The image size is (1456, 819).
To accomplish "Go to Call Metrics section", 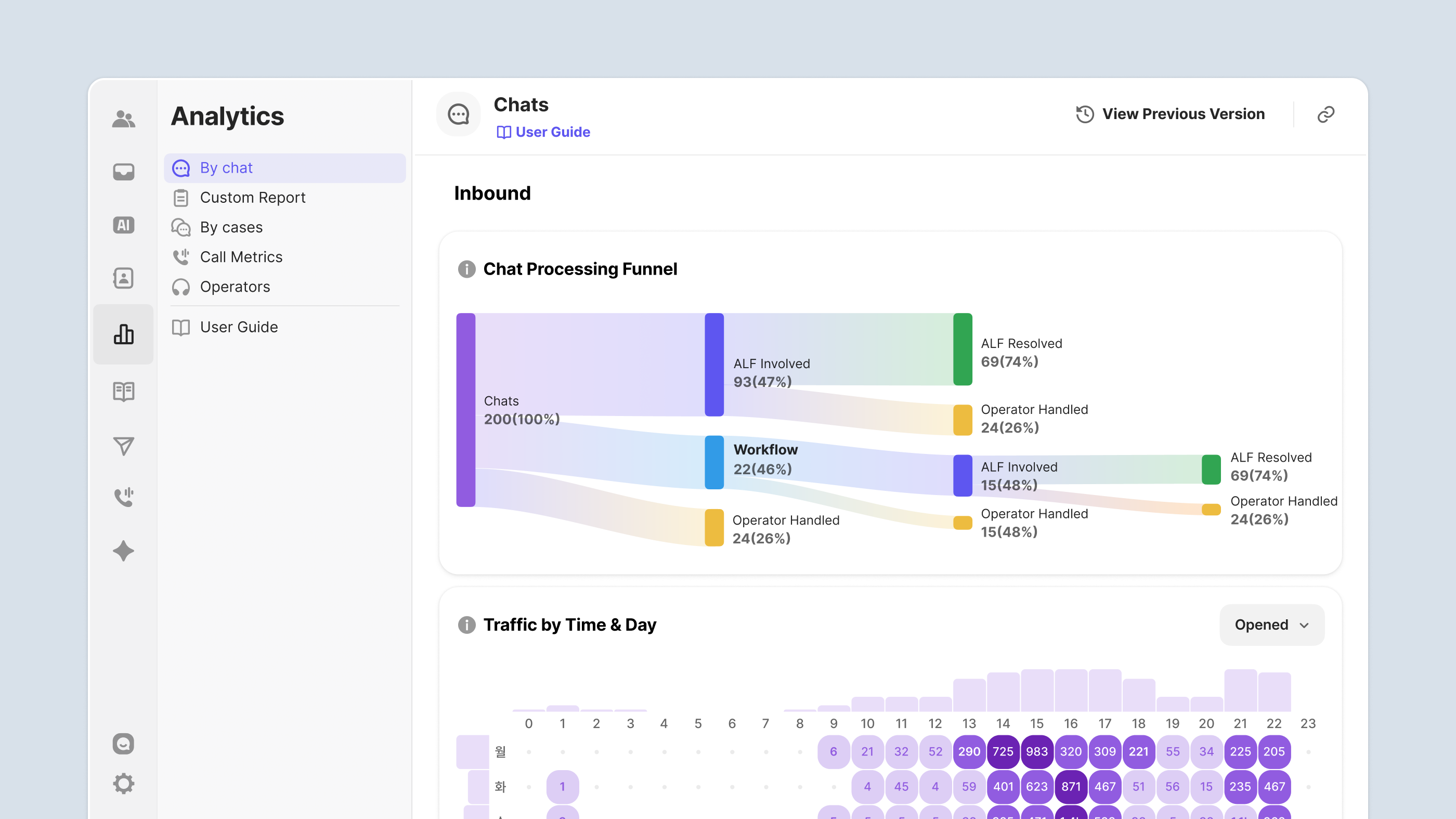I will click(x=241, y=257).
